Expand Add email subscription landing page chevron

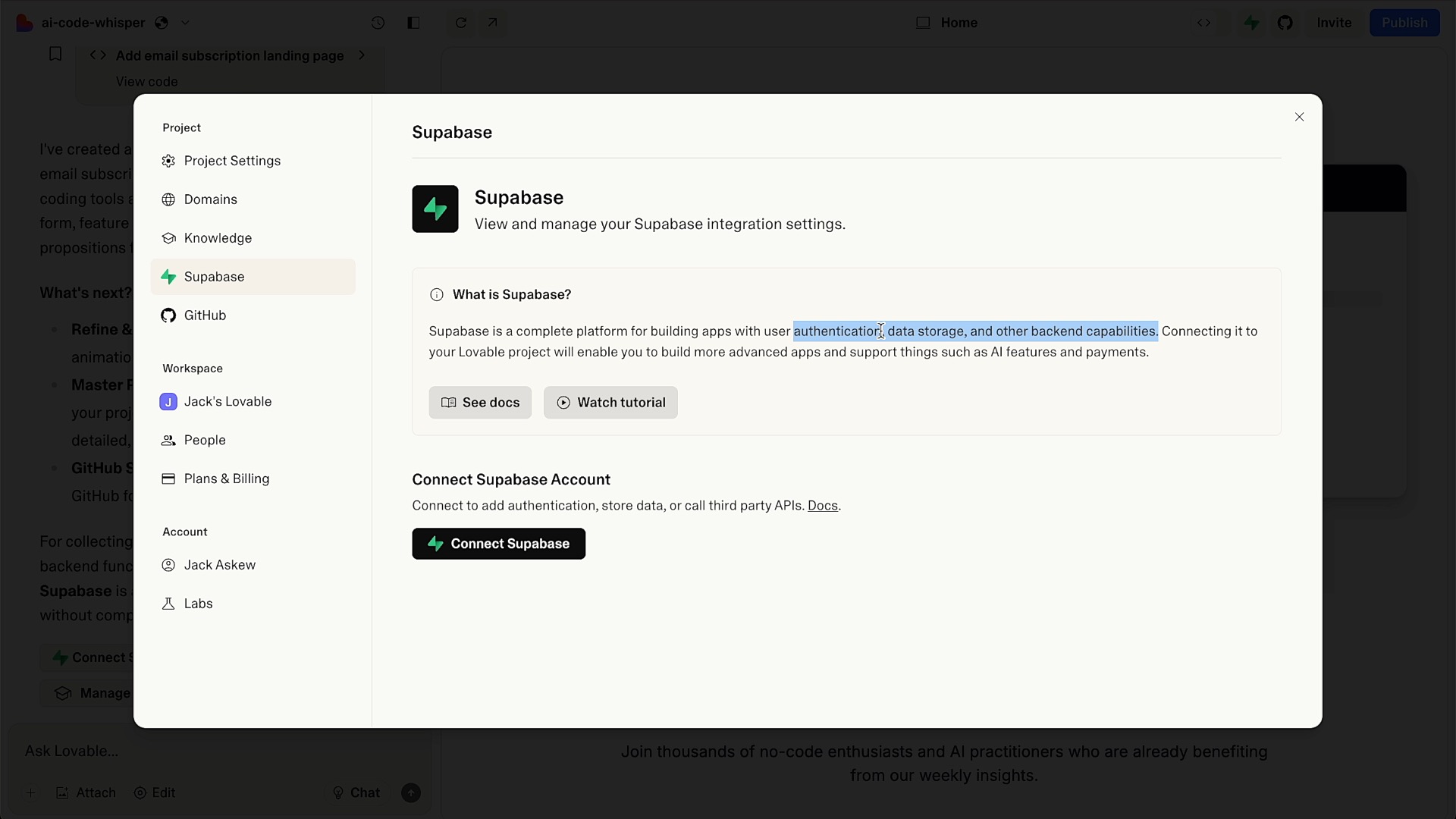point(362,55)
